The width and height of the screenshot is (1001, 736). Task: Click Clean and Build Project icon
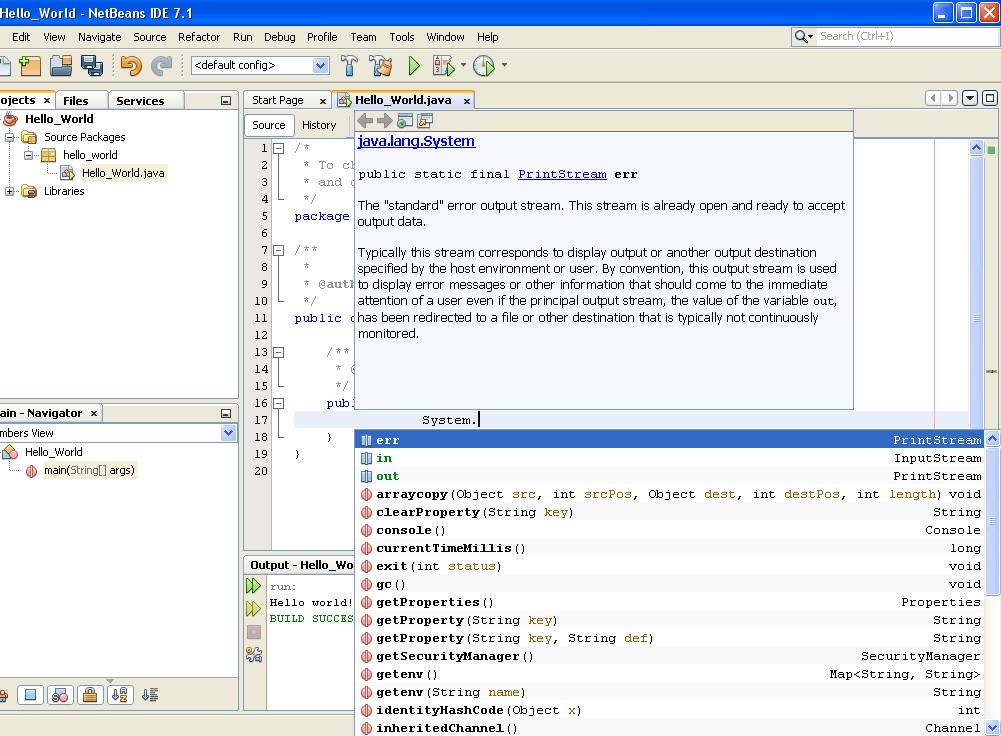[380, 66]
